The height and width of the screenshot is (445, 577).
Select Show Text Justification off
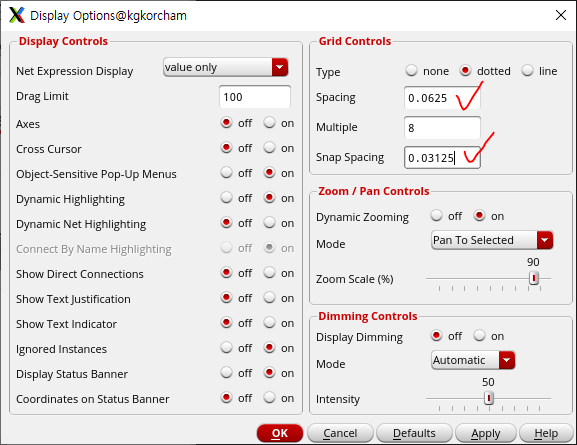coord(226,298)
